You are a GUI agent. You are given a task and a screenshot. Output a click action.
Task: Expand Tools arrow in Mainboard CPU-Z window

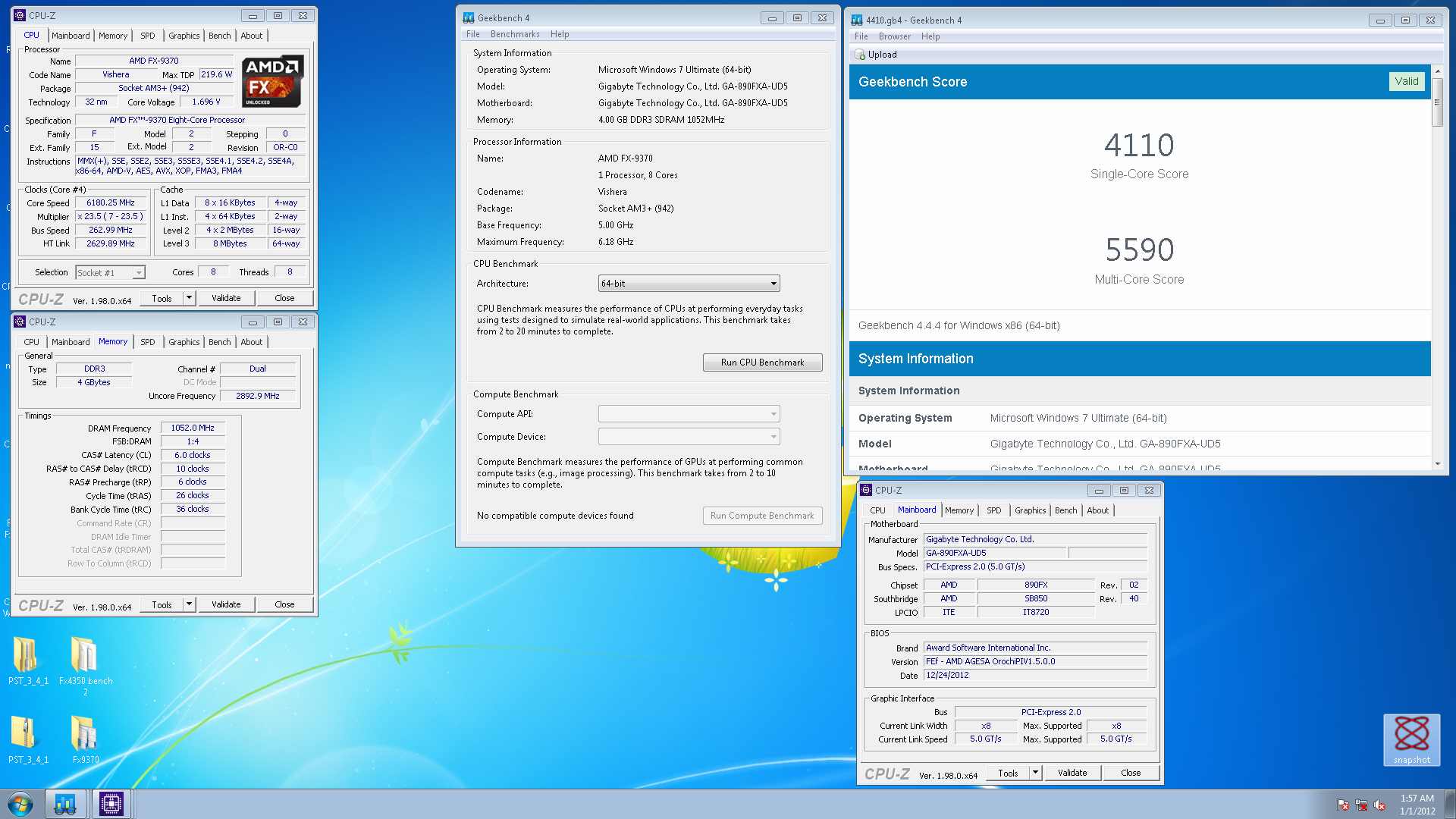point(1035,773)
